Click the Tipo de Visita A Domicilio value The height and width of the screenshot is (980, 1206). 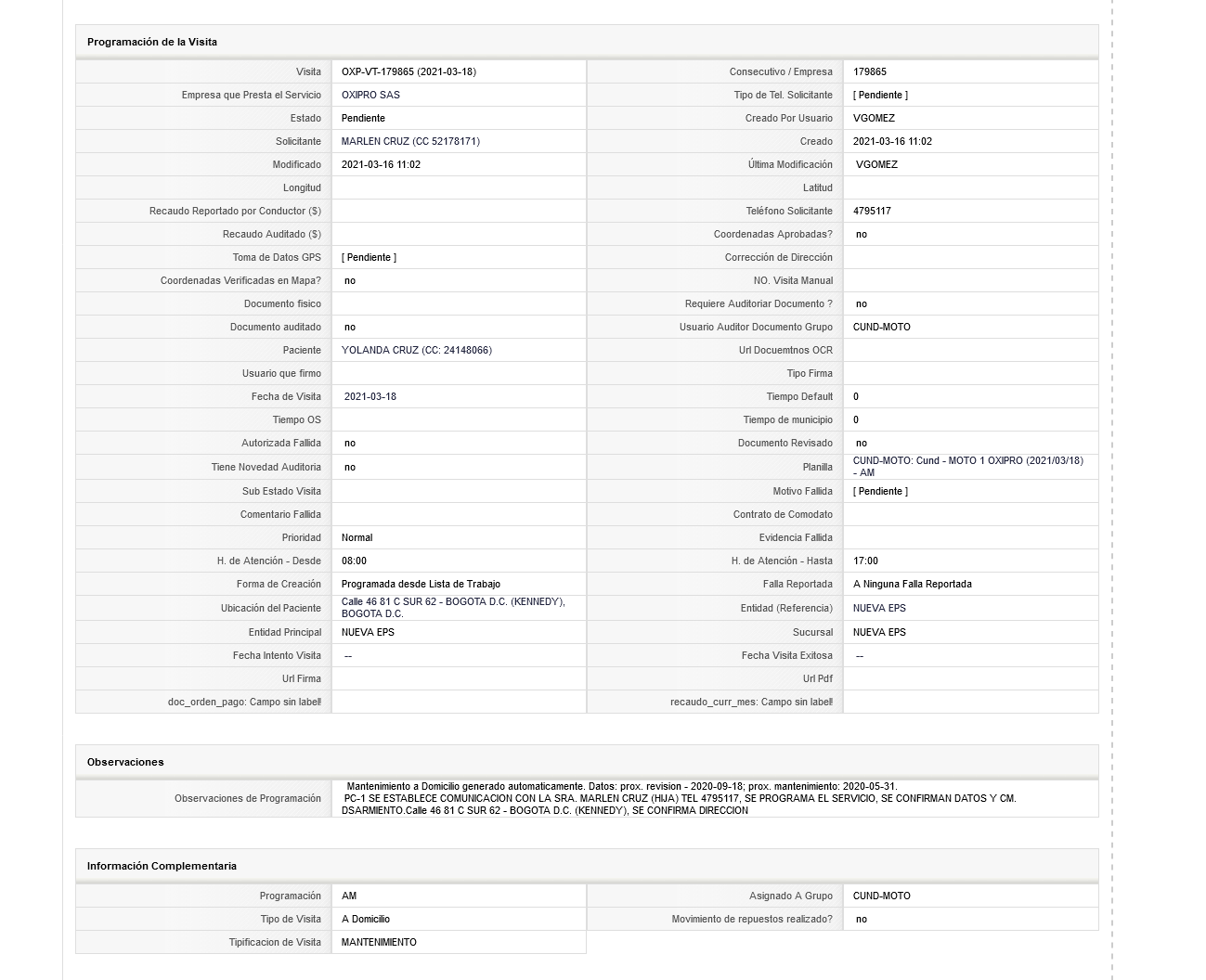coord(366,919)
